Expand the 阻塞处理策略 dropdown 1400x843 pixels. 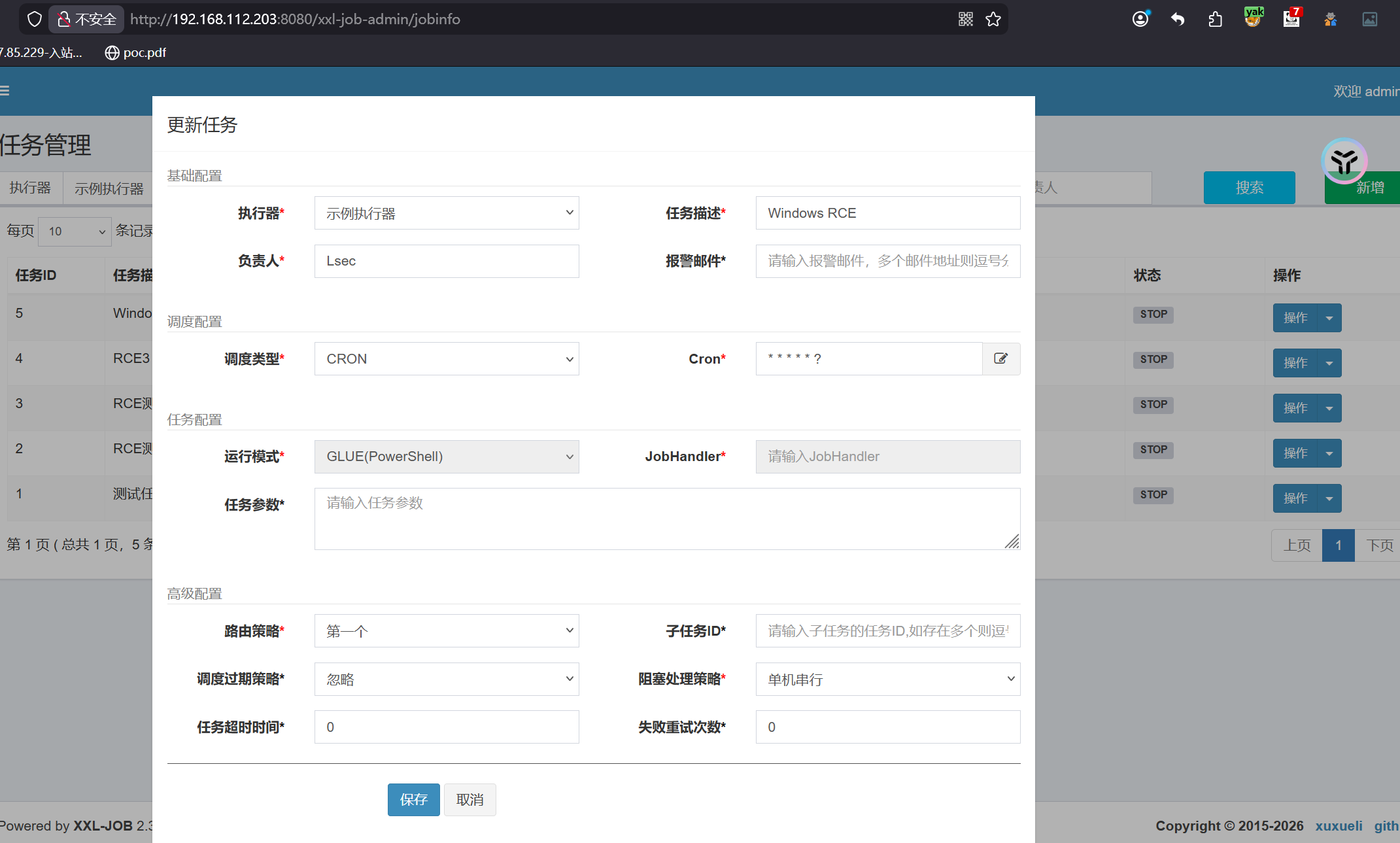887,680
